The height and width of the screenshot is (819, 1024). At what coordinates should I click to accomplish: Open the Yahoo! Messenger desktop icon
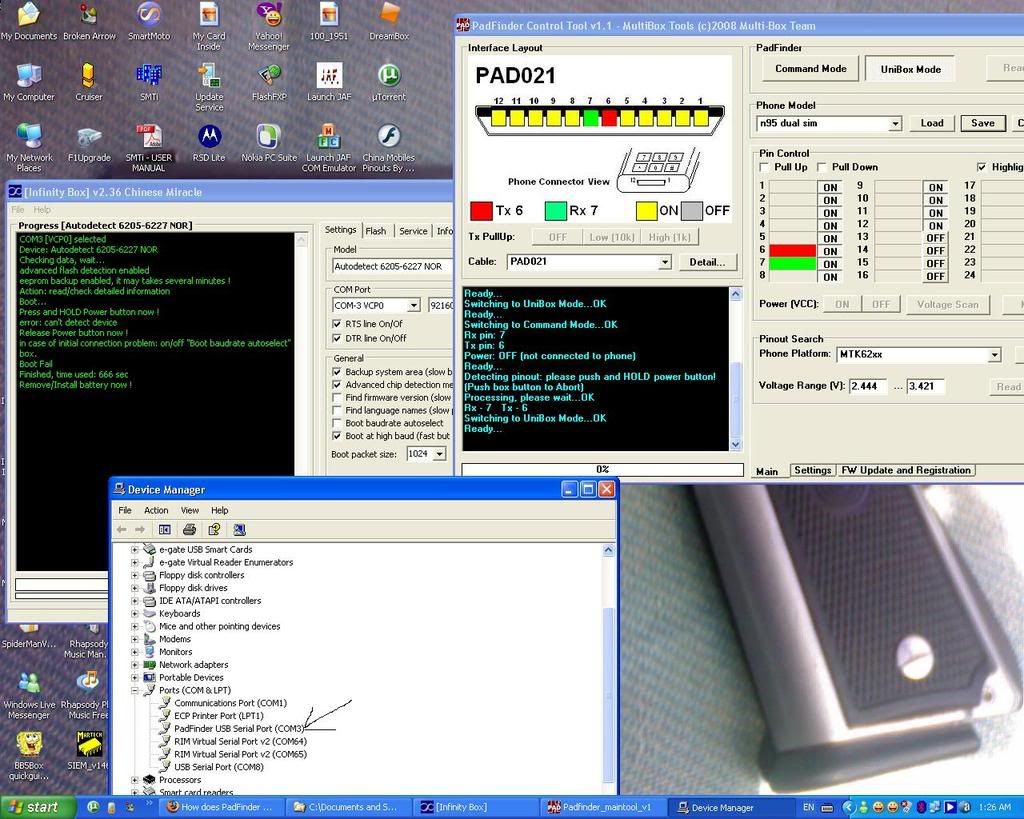click(x=268, y=26)
